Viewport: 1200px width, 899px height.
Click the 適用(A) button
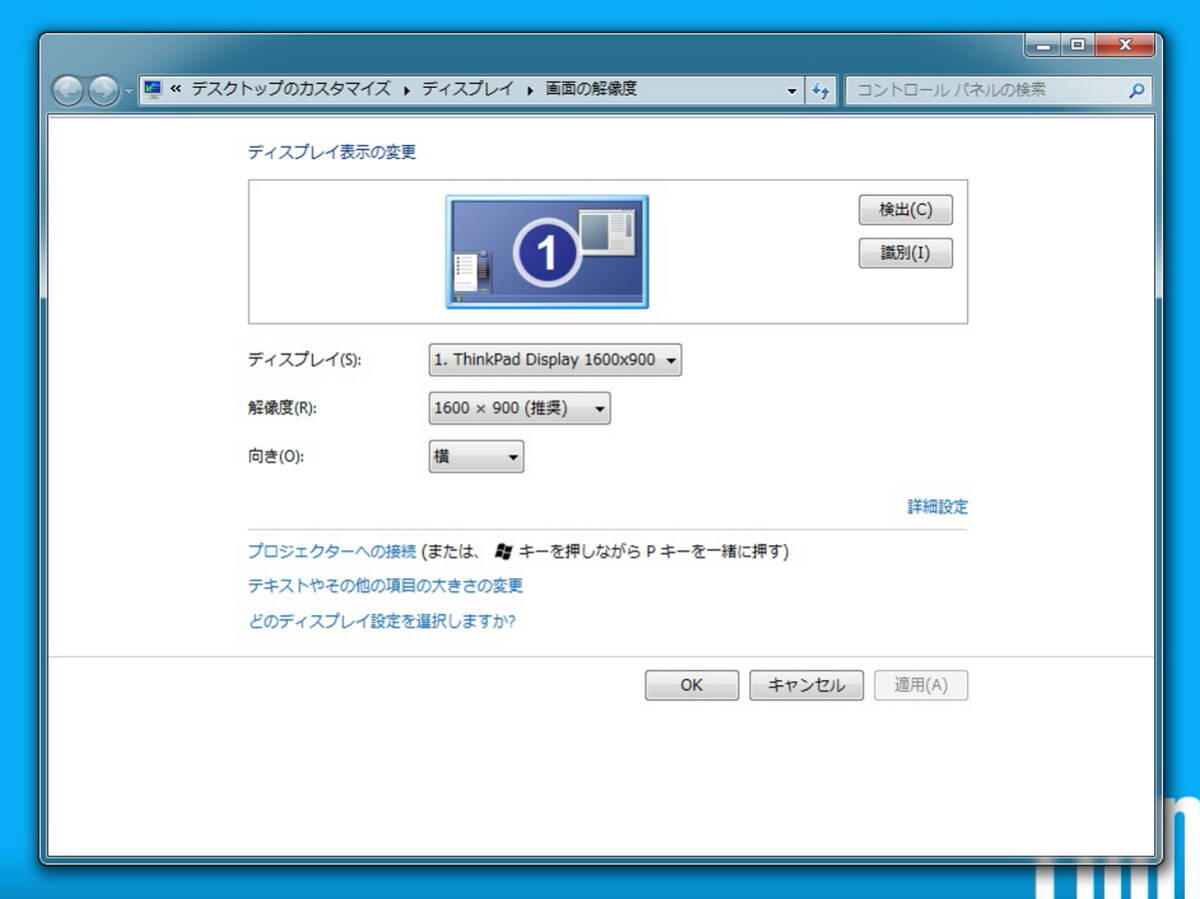pos(921,685)
